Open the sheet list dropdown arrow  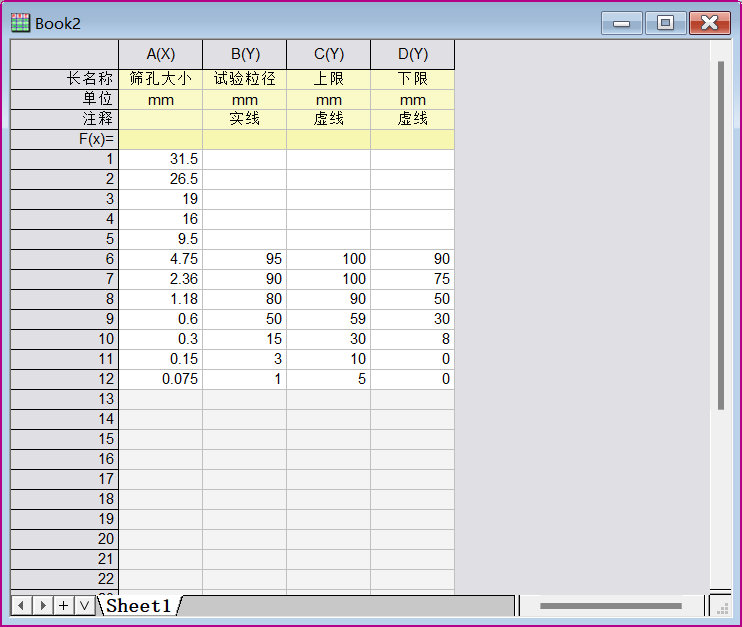coord(84,605)
